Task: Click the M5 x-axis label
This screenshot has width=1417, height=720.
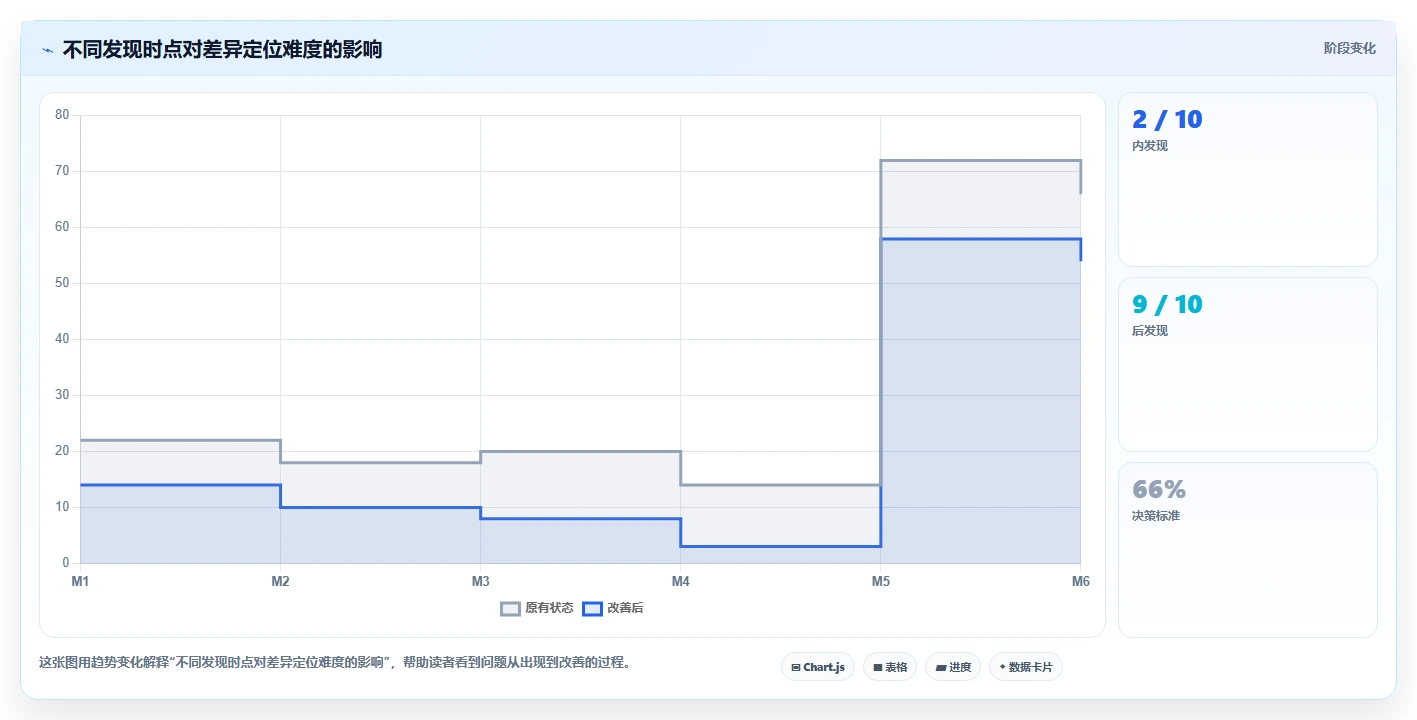Action: (x=880, y=581)
